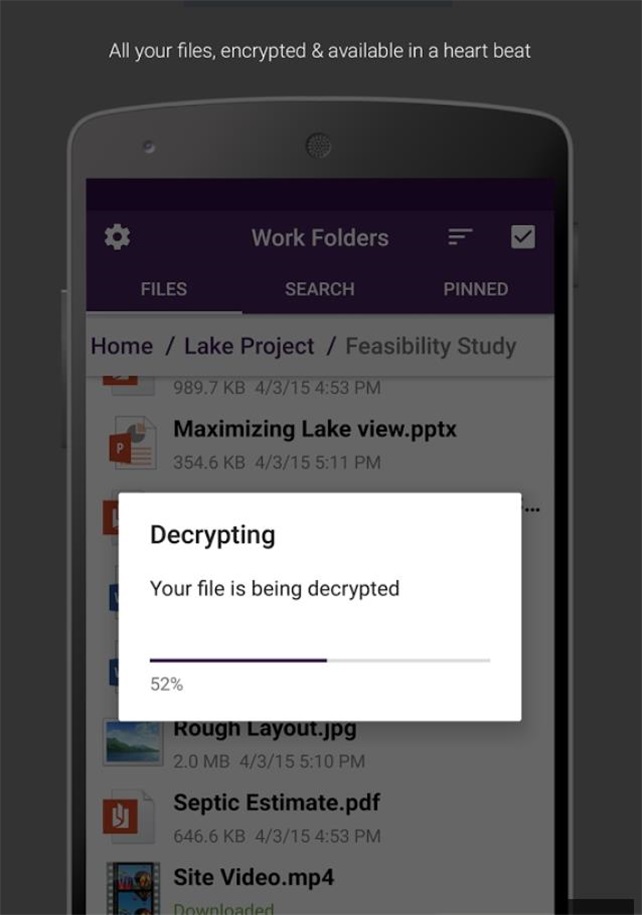Navigate to Lake Project breadcrumb
Viewport: 642px width, 915px height.
(249, 346)
